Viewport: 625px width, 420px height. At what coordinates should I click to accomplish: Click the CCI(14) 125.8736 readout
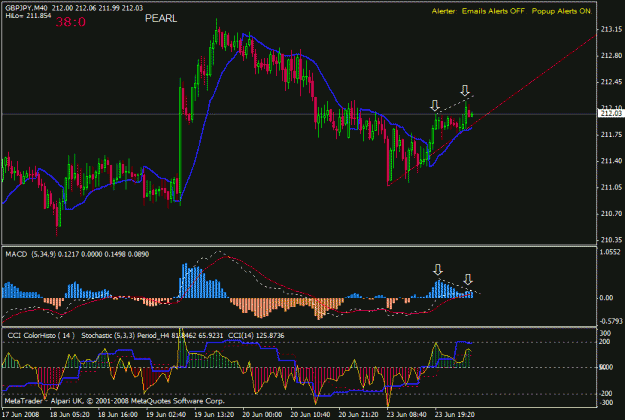point(256,336)
